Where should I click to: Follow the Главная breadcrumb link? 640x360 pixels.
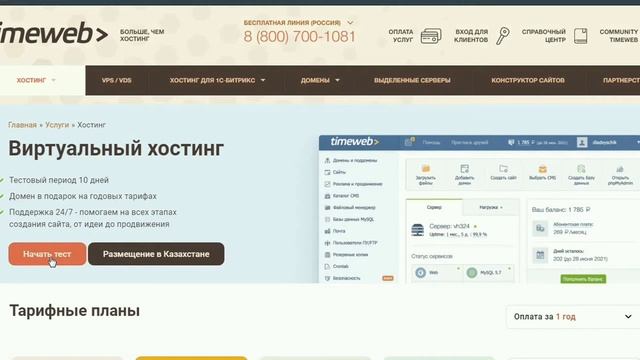22,125
